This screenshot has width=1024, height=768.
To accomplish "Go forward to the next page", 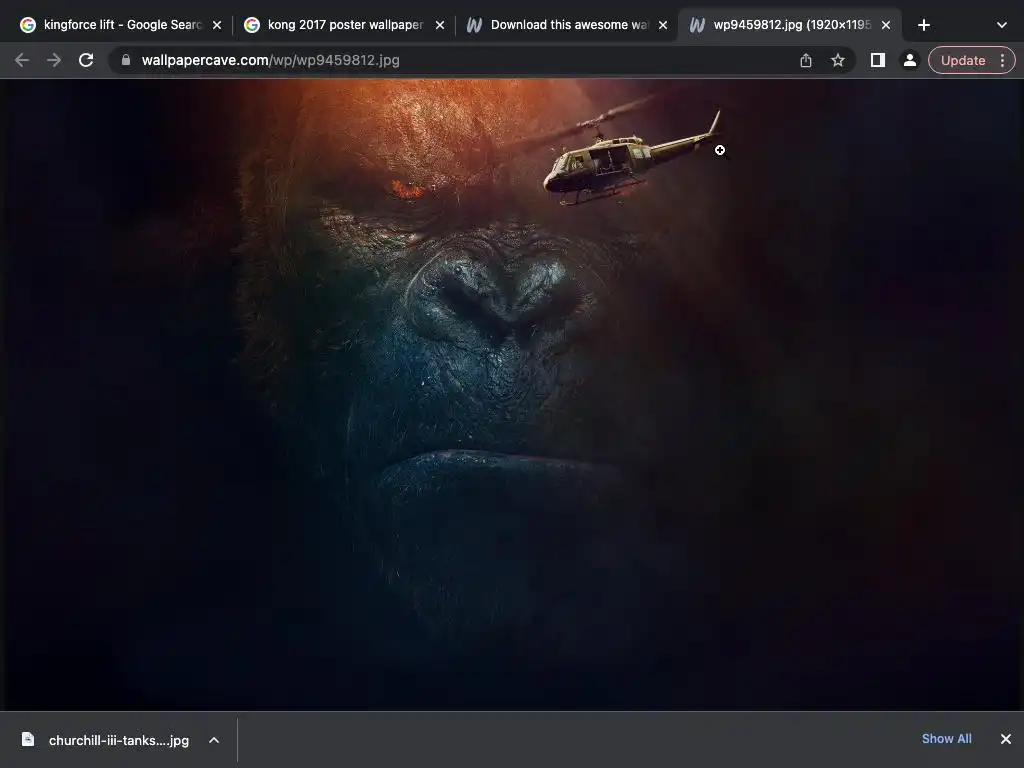I will point(54,60).
